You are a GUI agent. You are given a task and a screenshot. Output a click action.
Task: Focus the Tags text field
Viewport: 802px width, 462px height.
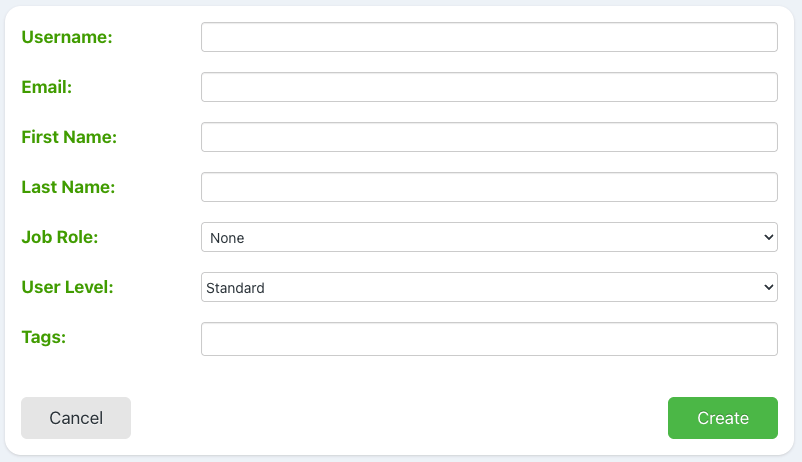(489, 339)
